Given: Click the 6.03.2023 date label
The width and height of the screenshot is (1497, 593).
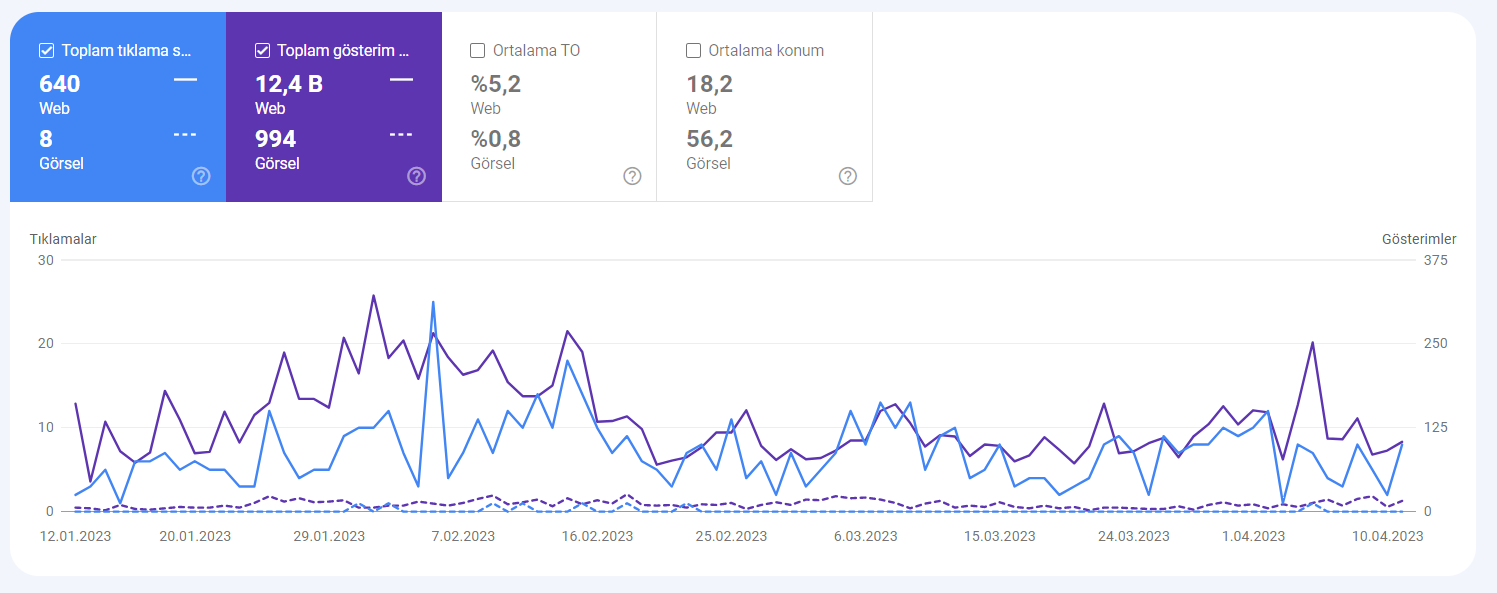Looking at the screenshot, I should tap(866, 536).
